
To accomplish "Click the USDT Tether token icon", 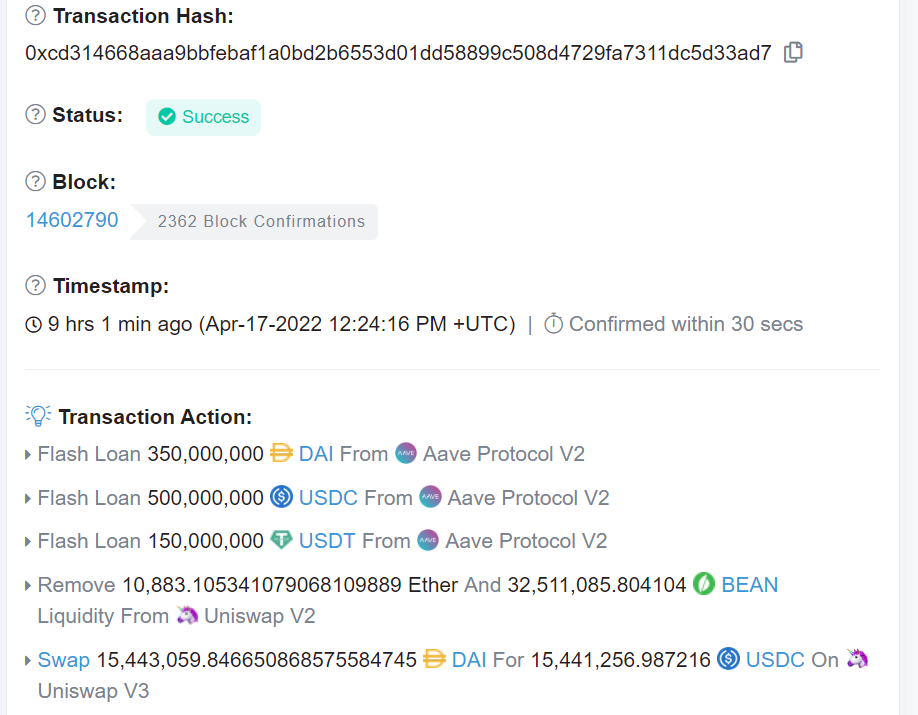I will point(281,541).
